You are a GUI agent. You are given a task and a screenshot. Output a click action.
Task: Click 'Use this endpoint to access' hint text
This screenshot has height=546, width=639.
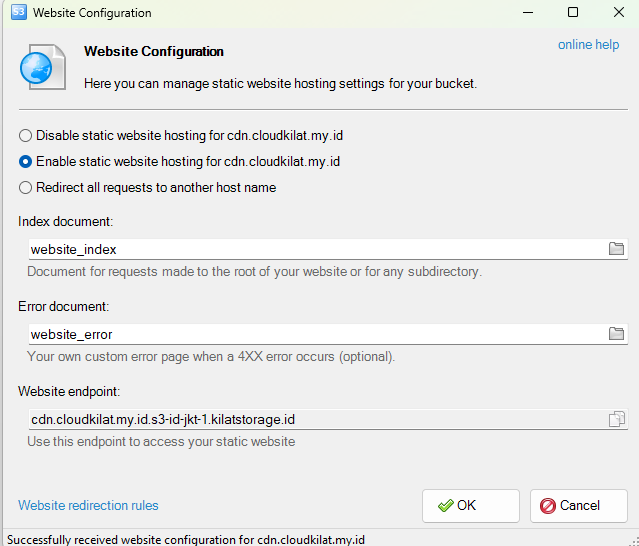coord(161,442)
